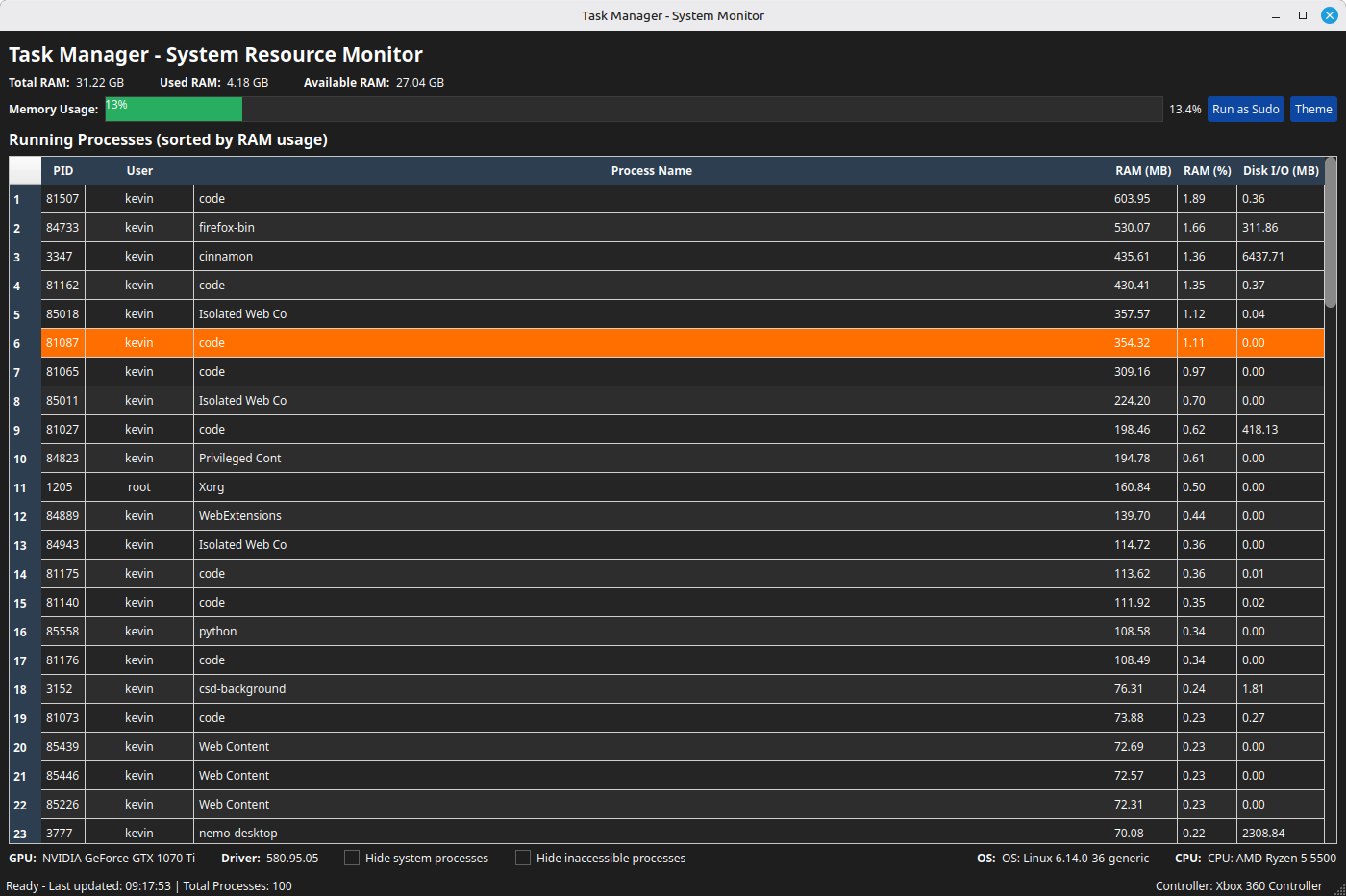Click the Run as Sudo button

click(x=1245, y=110)
